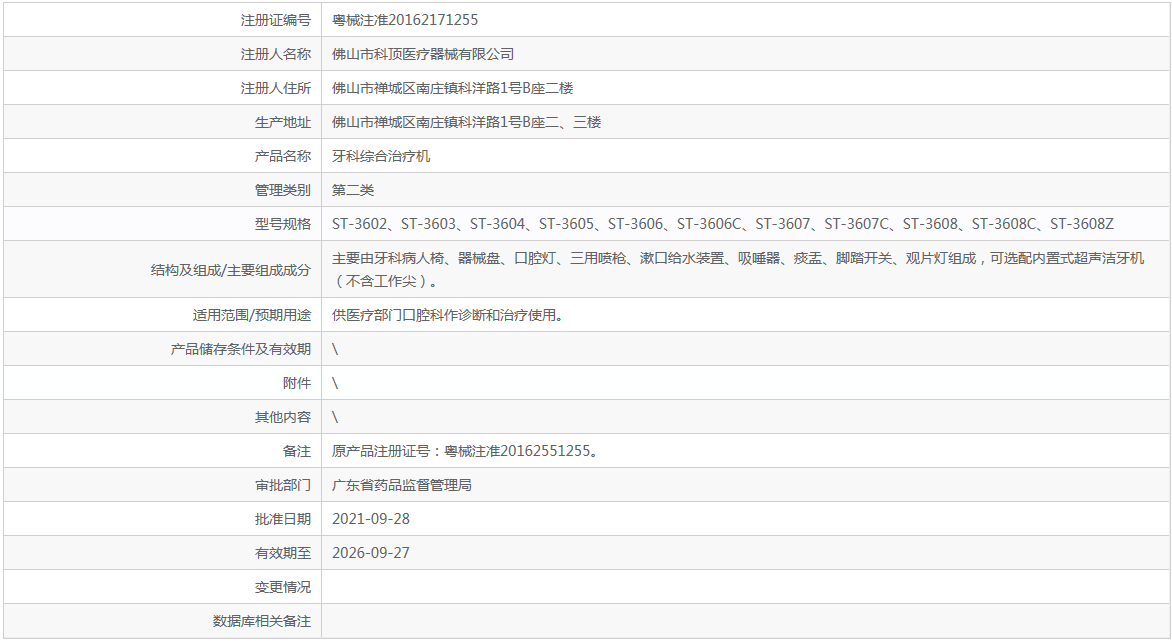Viewport: 1172px width, 644px height.
Task: Click the 注册人名称 field label
Action: [283, 53]
